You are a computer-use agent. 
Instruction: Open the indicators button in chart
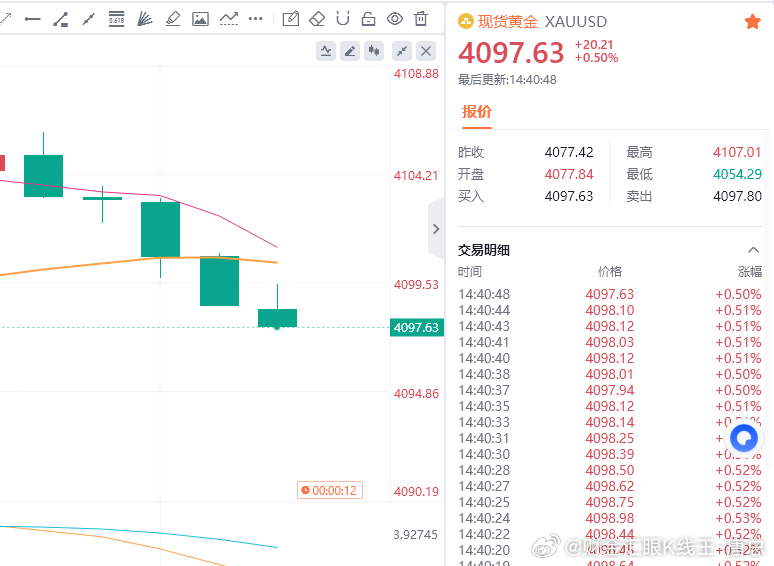click(326, 51)
